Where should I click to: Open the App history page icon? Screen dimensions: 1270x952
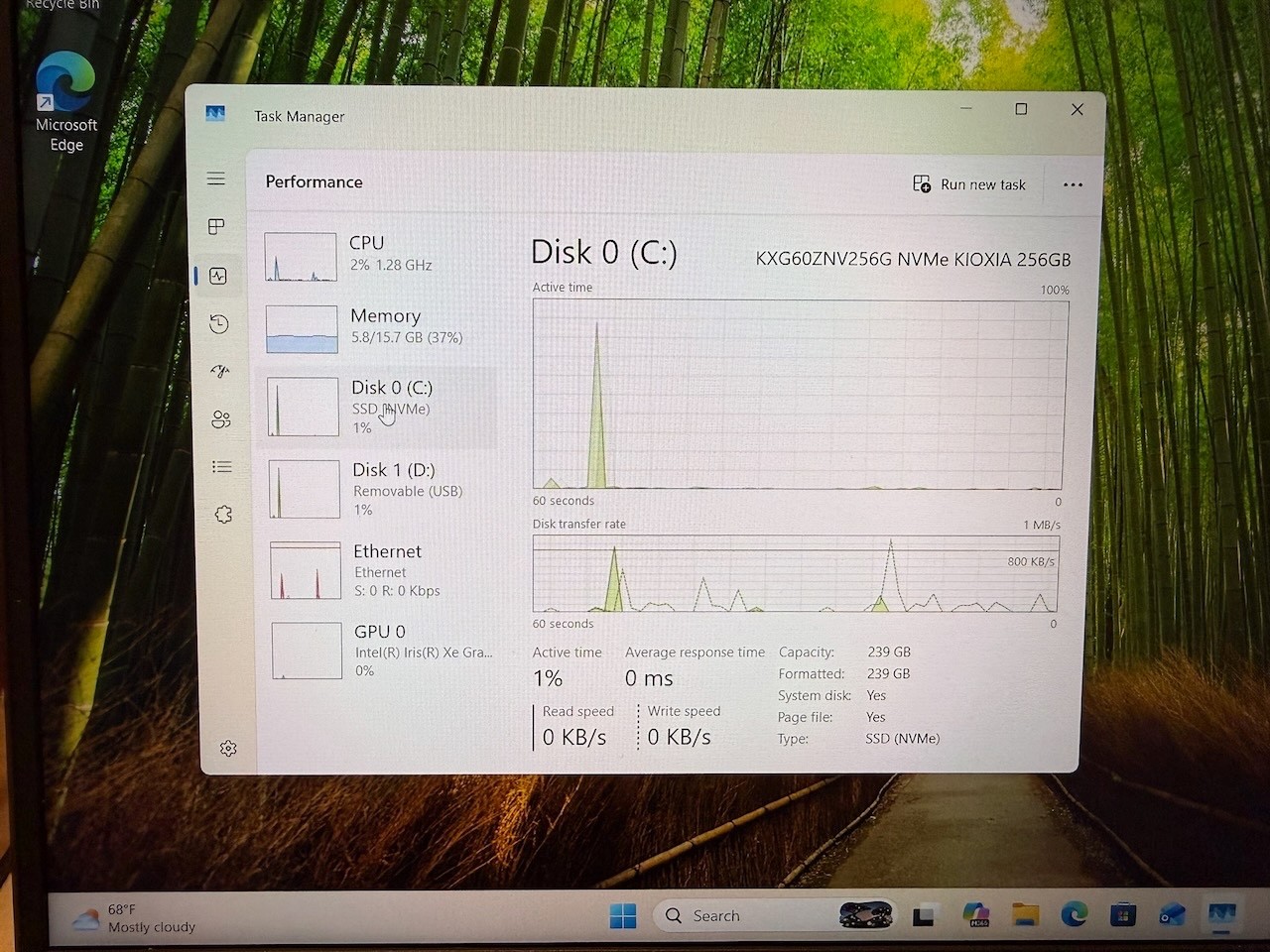219,323
